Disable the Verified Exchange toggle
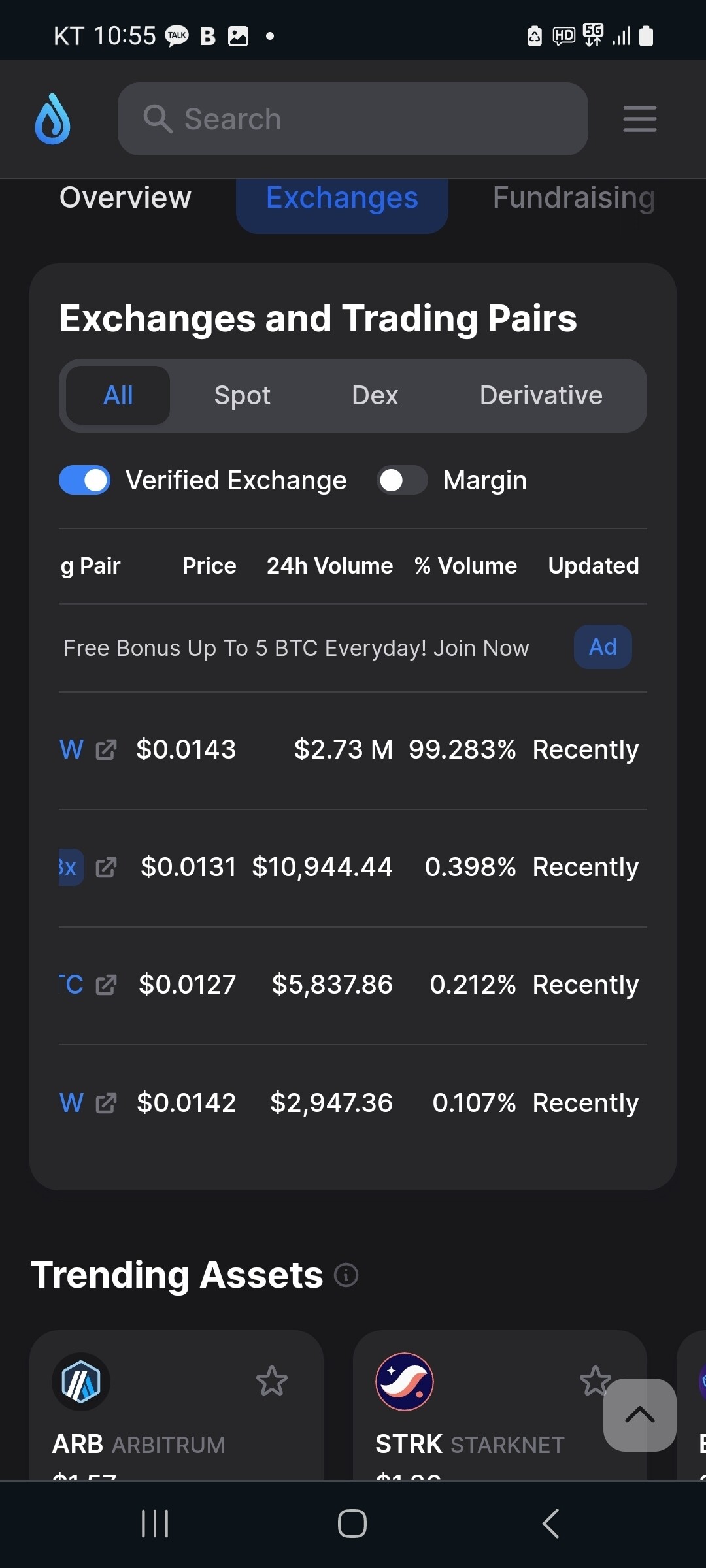 [85, 480]
